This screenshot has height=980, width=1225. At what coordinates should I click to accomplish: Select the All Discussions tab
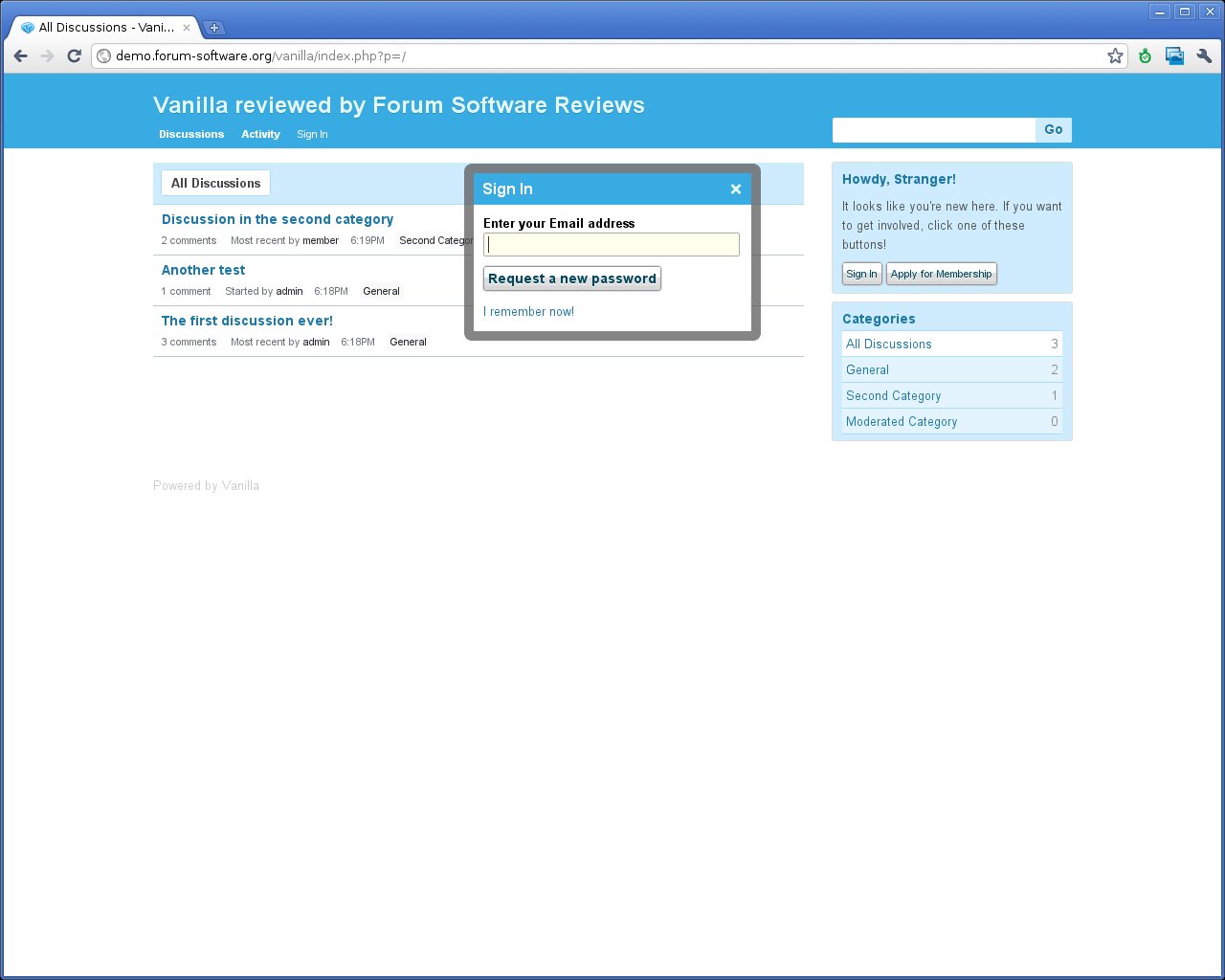point(215,183)
